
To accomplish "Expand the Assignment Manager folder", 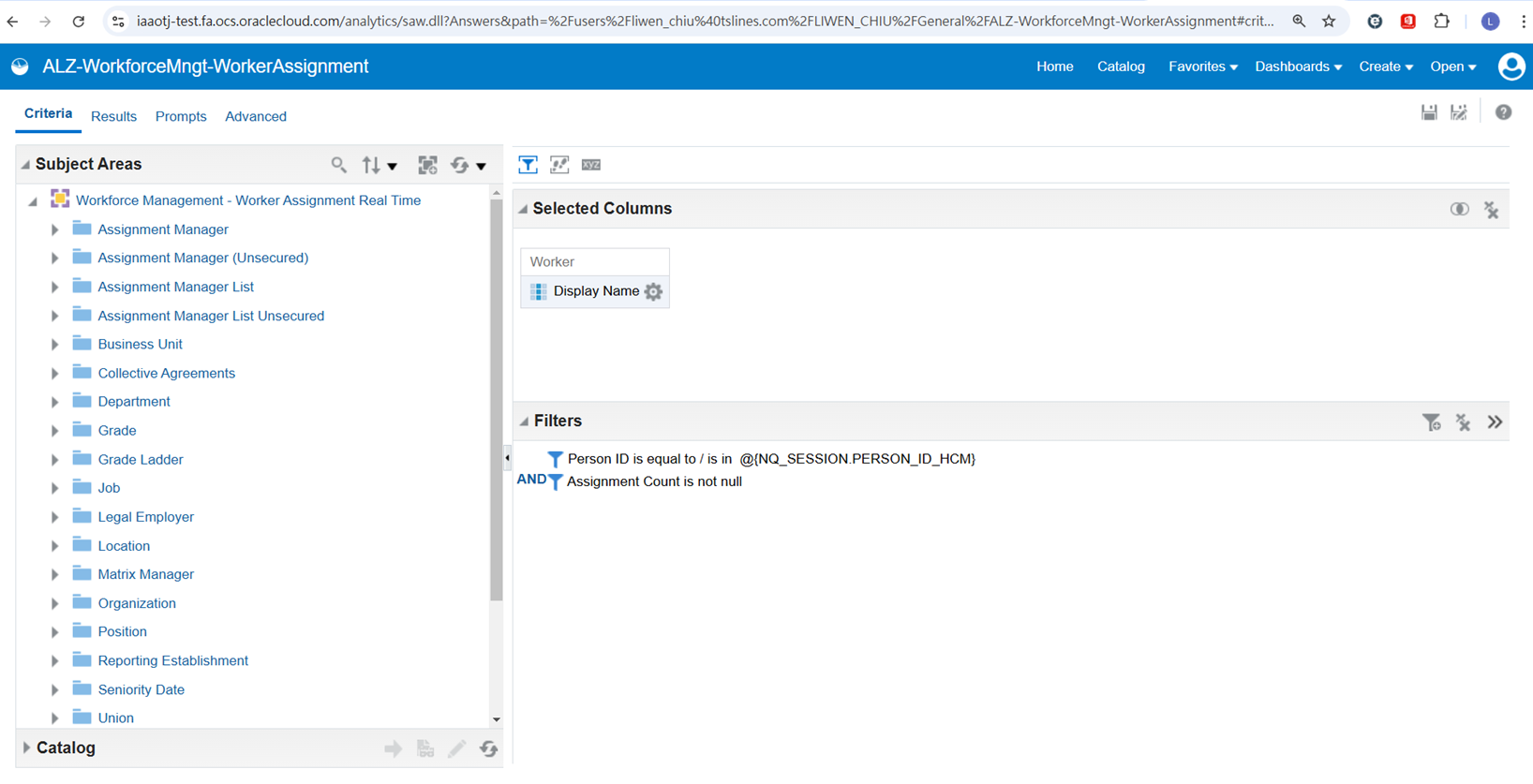I will [x=54, y=229].
